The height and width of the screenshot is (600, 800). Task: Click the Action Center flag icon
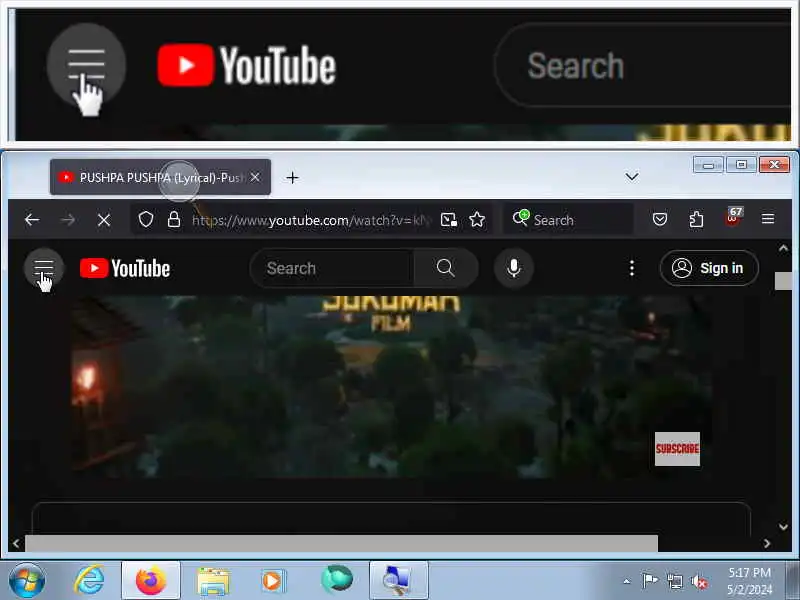point(650,581)
